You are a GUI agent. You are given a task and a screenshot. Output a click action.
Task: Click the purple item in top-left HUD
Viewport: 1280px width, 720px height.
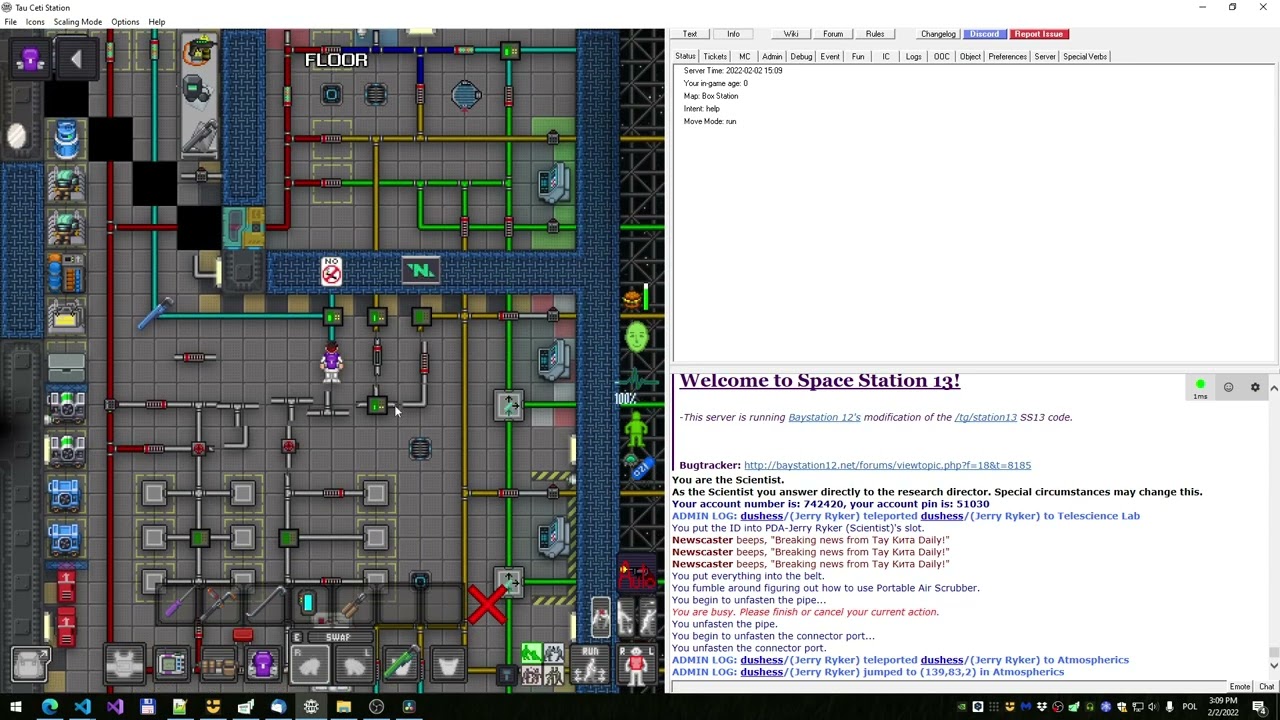[x=30, y=60]
